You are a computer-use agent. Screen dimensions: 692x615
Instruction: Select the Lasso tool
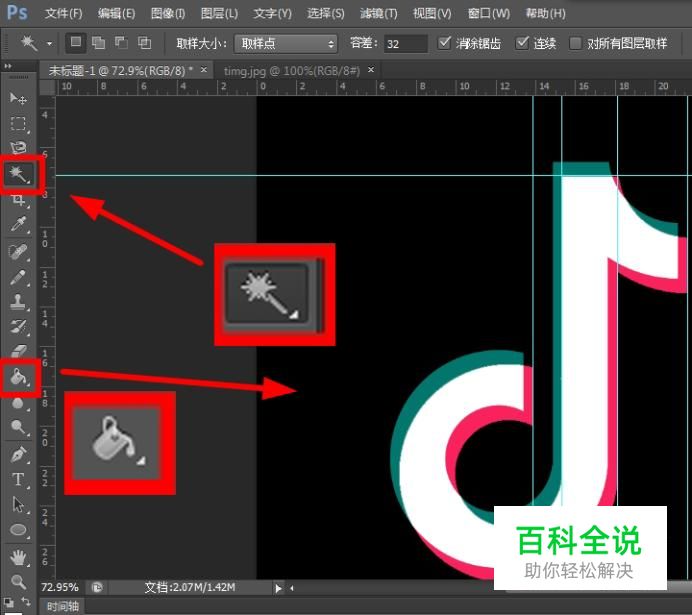(18, 147)
